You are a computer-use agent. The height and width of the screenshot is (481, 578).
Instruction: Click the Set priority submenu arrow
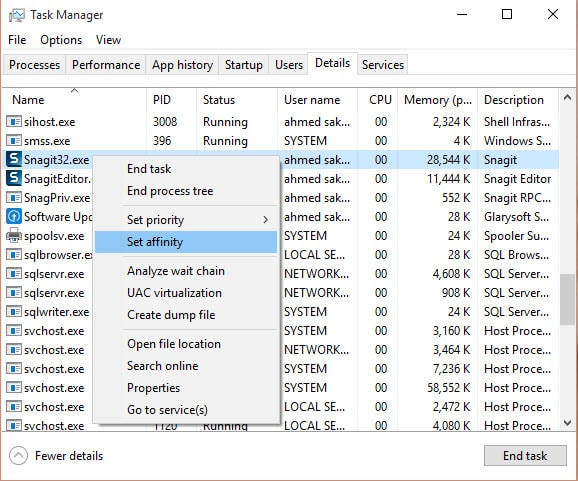coord(265,220)
